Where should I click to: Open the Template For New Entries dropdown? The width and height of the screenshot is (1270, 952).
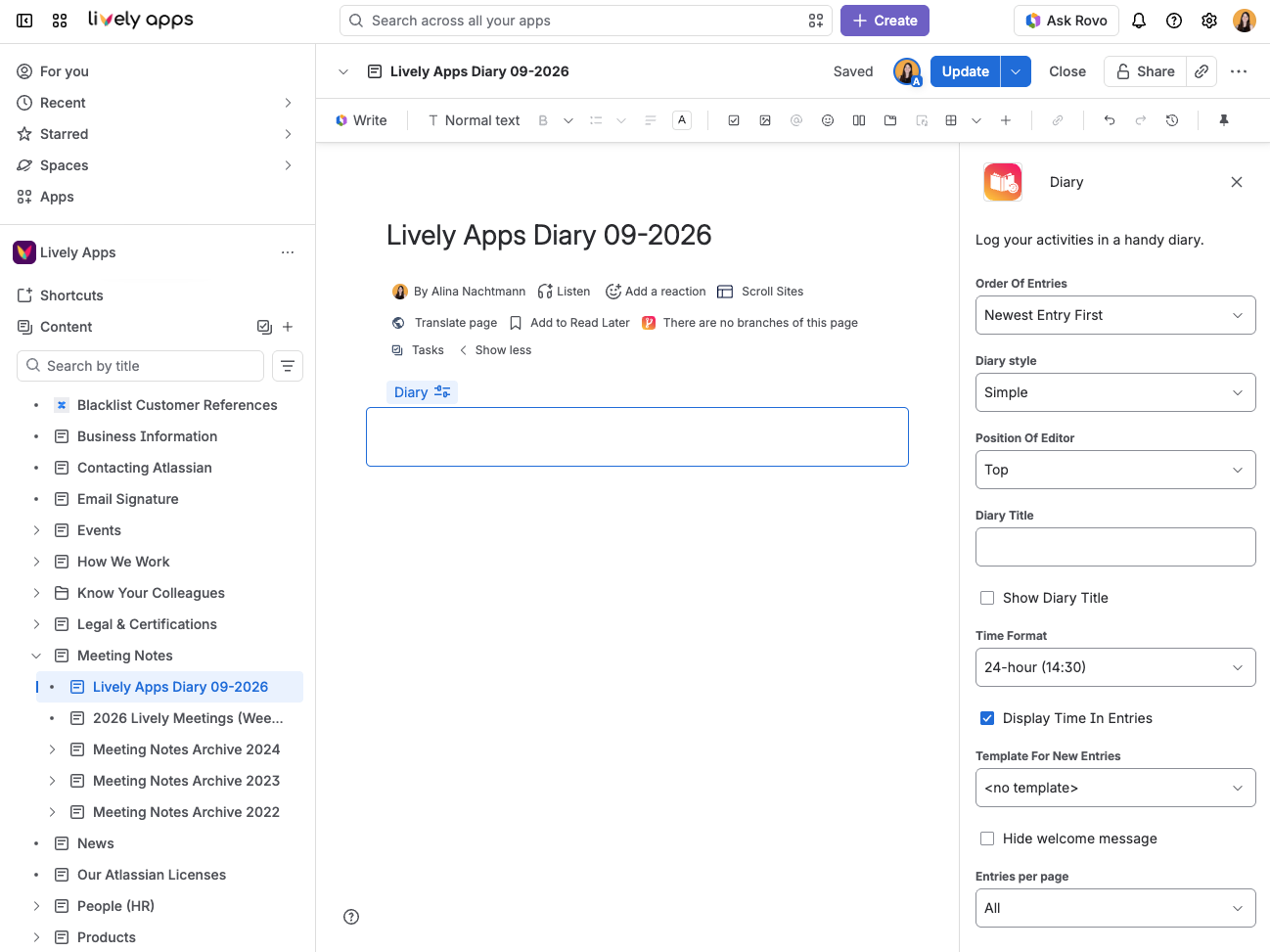point(1115,788)
